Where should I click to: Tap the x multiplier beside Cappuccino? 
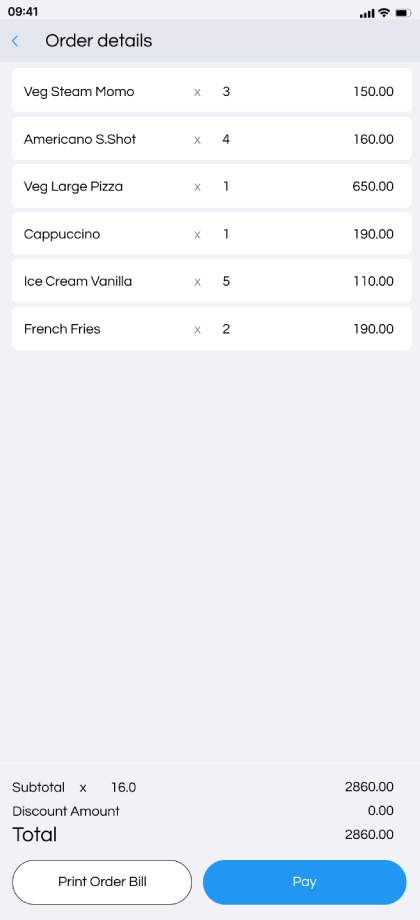coord(197,235)
